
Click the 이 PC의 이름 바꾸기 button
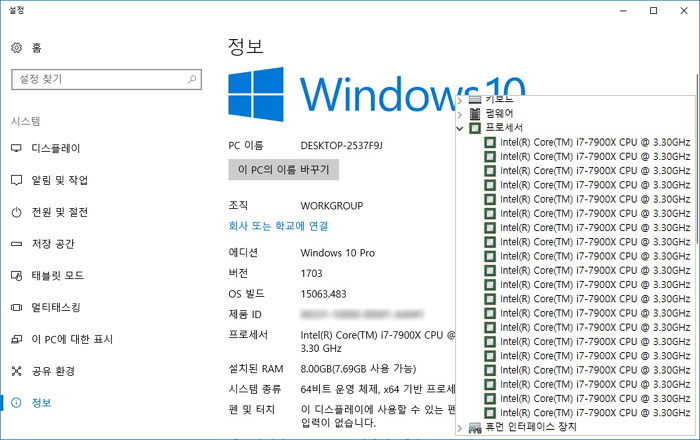[283, 170]
